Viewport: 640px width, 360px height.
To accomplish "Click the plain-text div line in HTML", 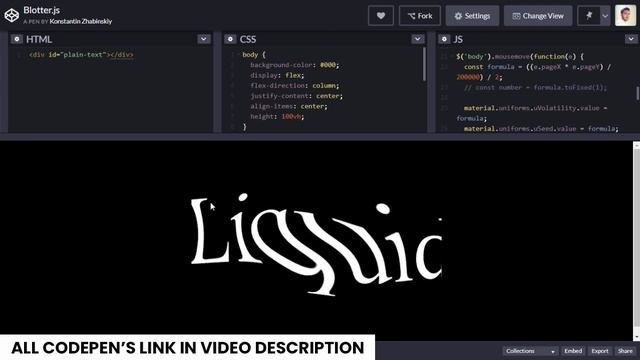I will (x=81, y=55).
